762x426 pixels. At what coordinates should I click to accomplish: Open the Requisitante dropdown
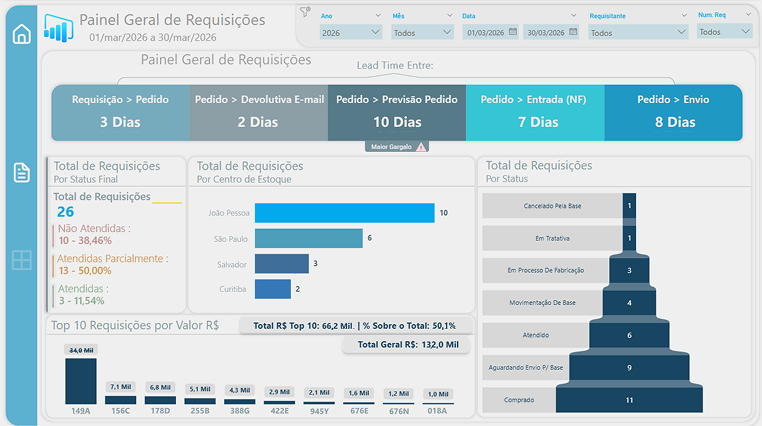point(638,33)
